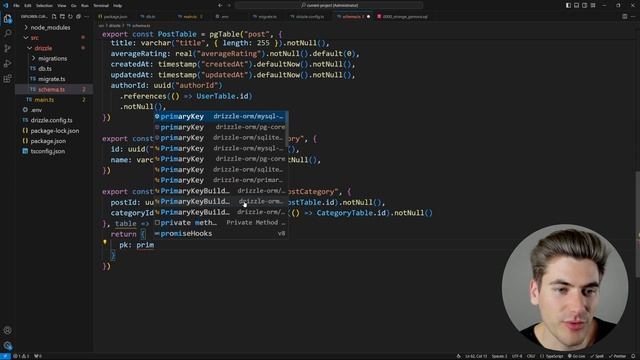Collapse the drizzle folder

[40, 48]
